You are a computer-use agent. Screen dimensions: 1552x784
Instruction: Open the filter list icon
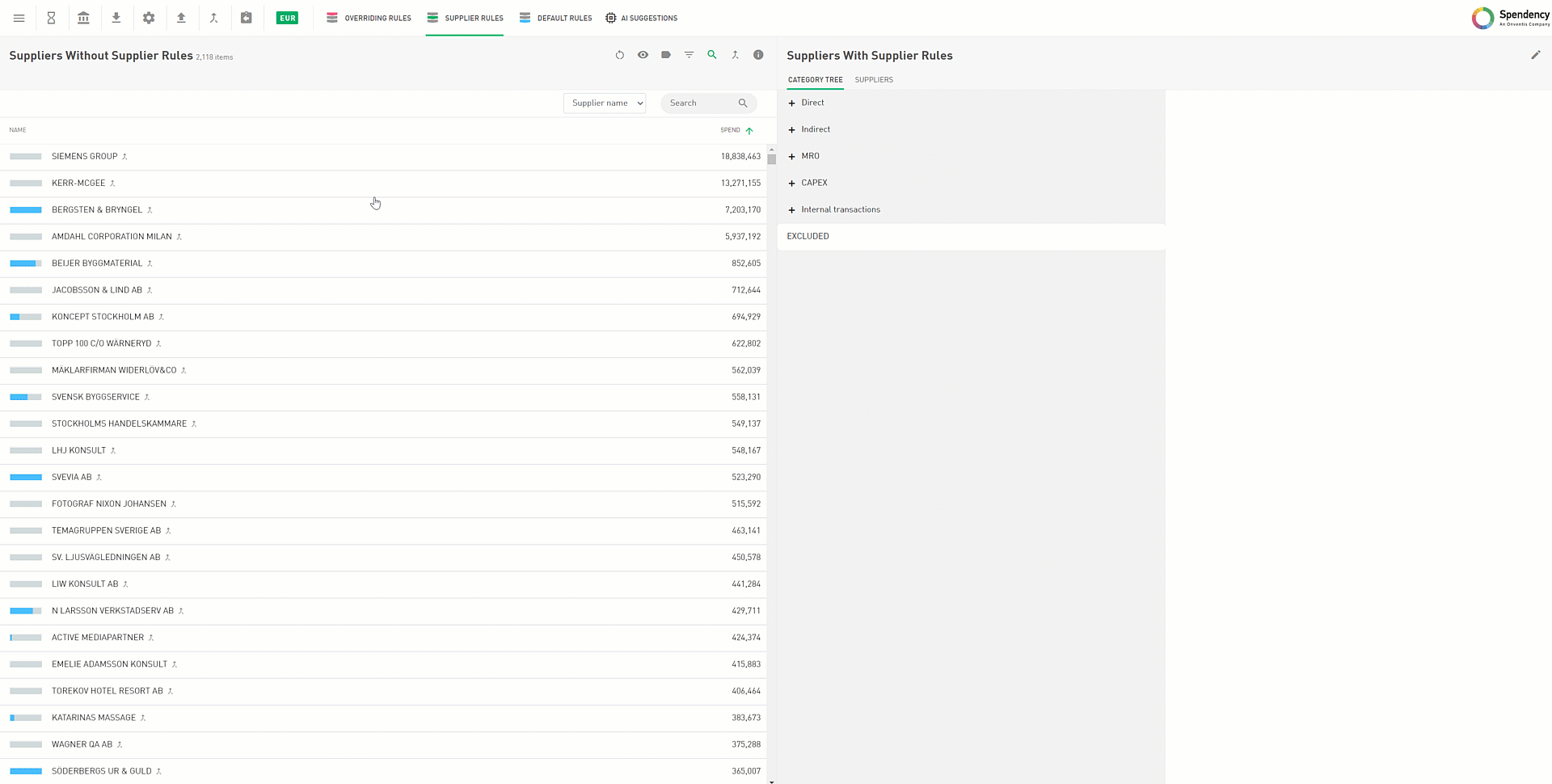[689, 55]
